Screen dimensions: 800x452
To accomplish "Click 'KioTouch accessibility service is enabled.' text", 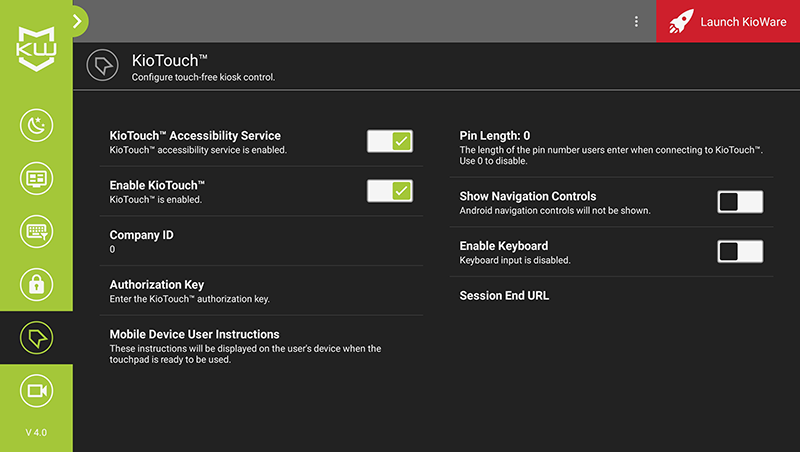I will pos(198,150).
